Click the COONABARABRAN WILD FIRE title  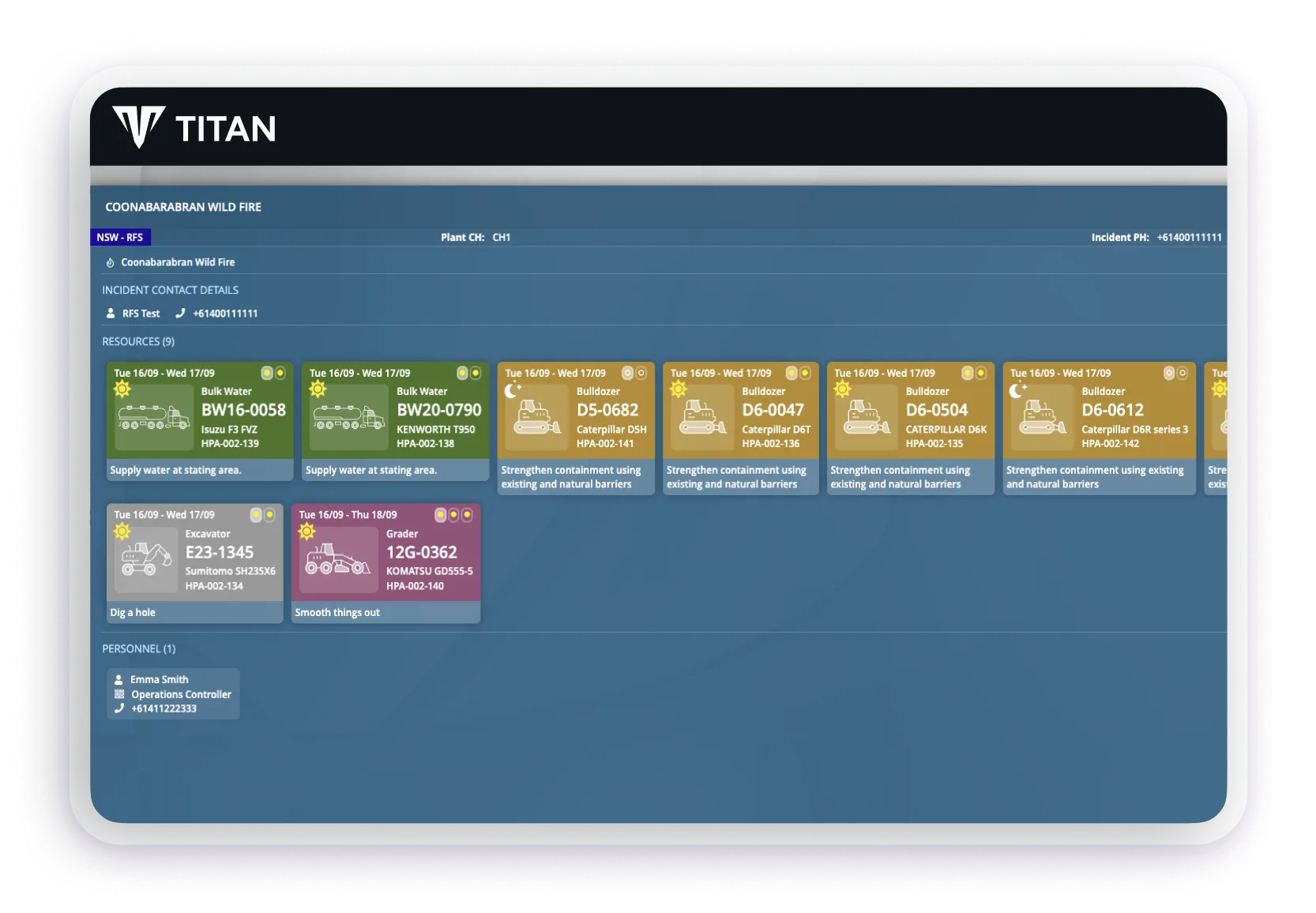pyautogui.click(x=184, y=207)
